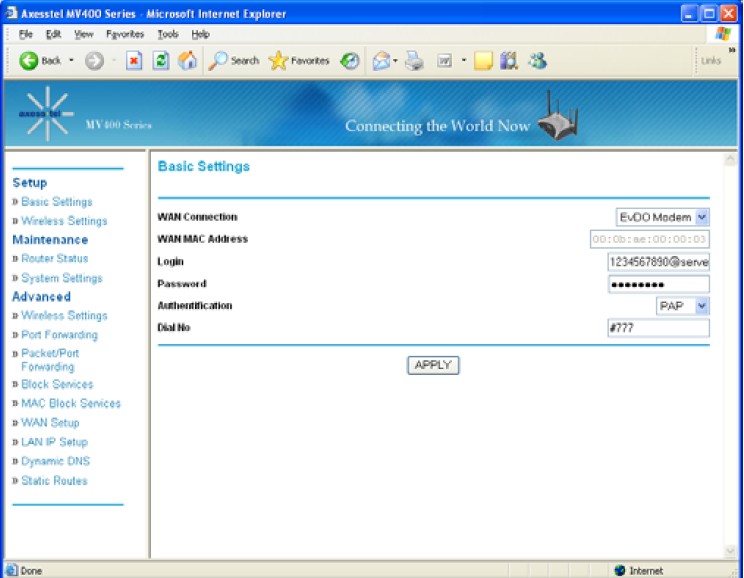Screen dimensions: 744x578
Task: Open the MAC Block Services page
Action: click(71, 403)
